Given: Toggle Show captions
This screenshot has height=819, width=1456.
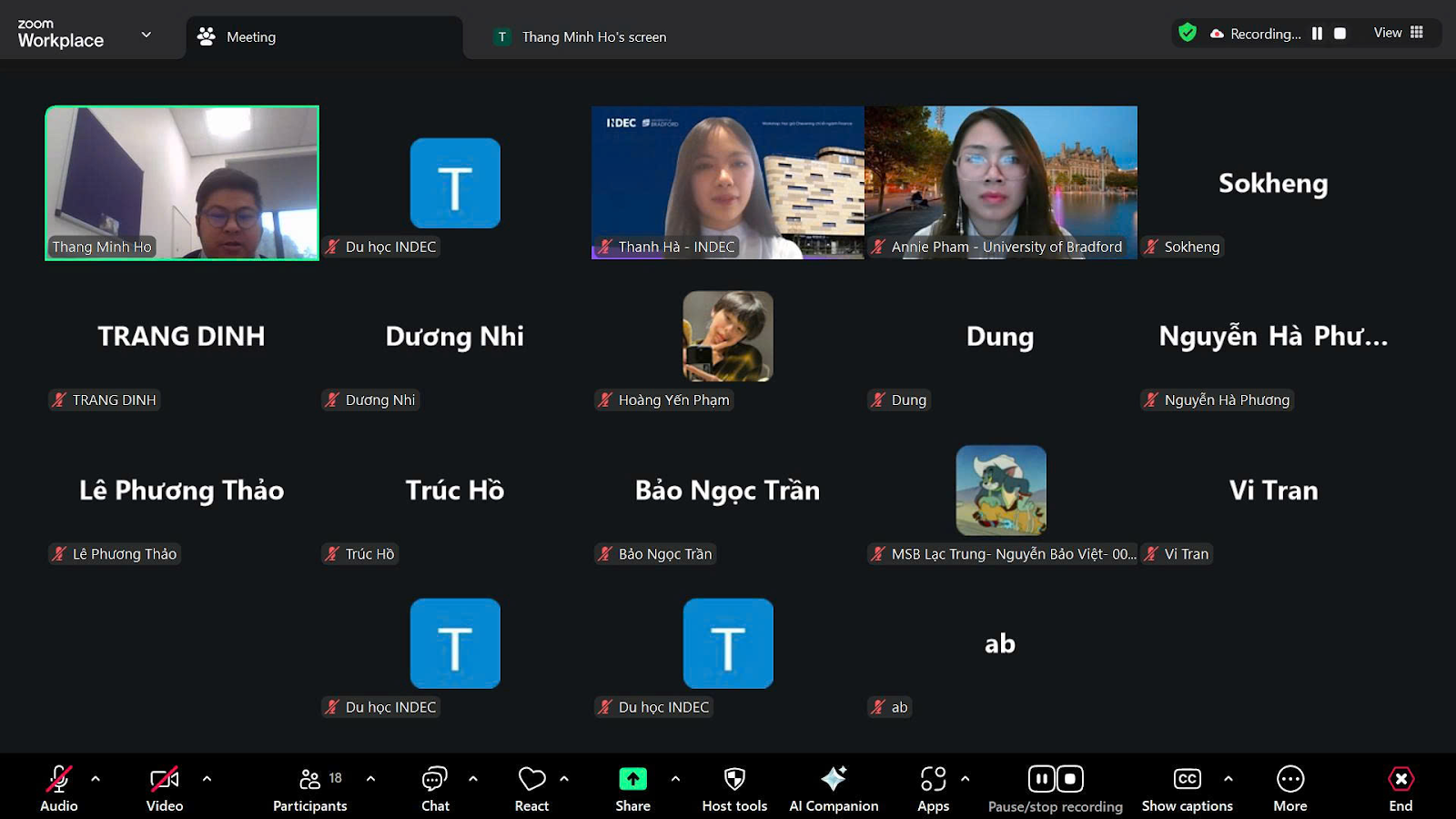Looking at the screenshot, I should point(1187,789).
